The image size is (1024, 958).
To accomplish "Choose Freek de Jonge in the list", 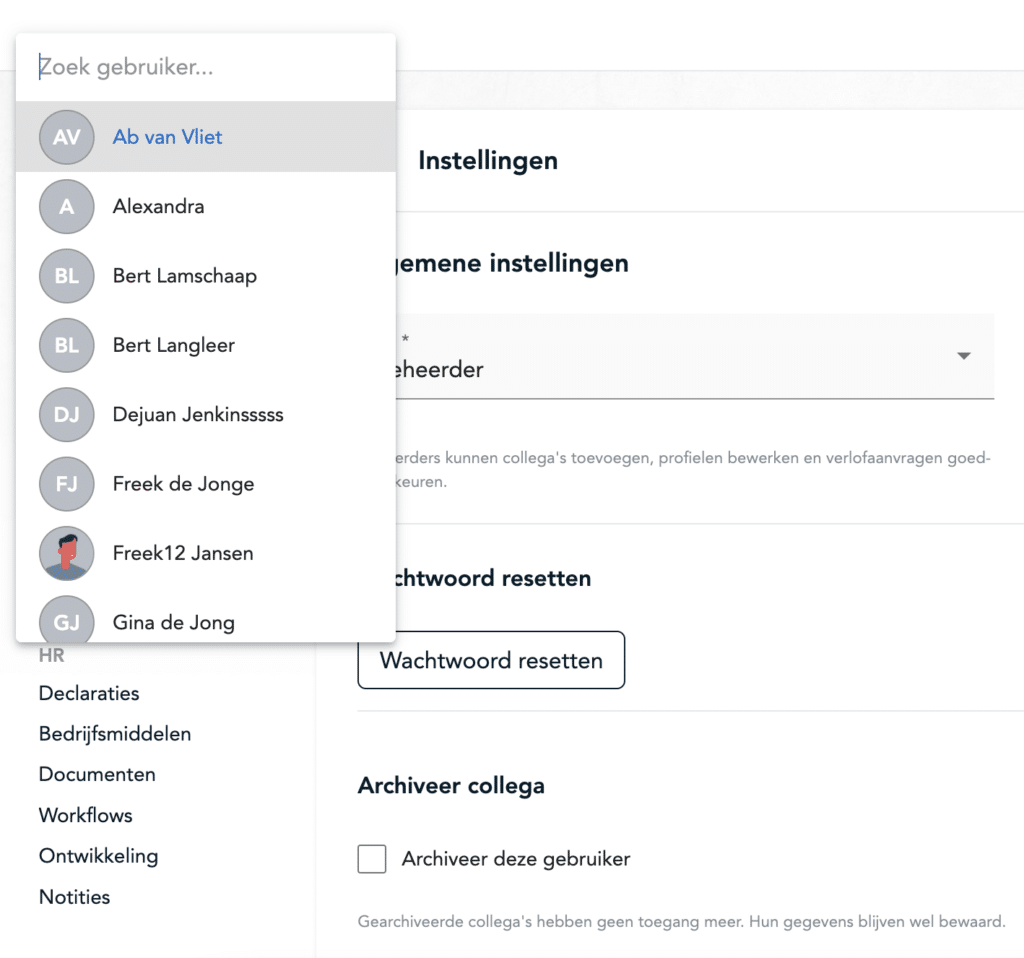I will point(206,484).
